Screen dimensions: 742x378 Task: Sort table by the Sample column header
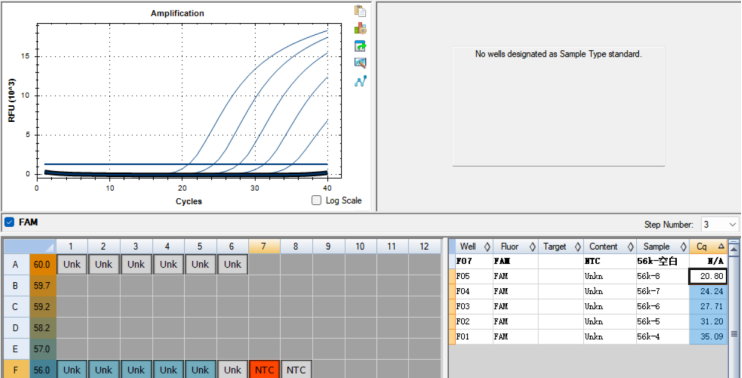pyautogui.click(x=663, y=246)
